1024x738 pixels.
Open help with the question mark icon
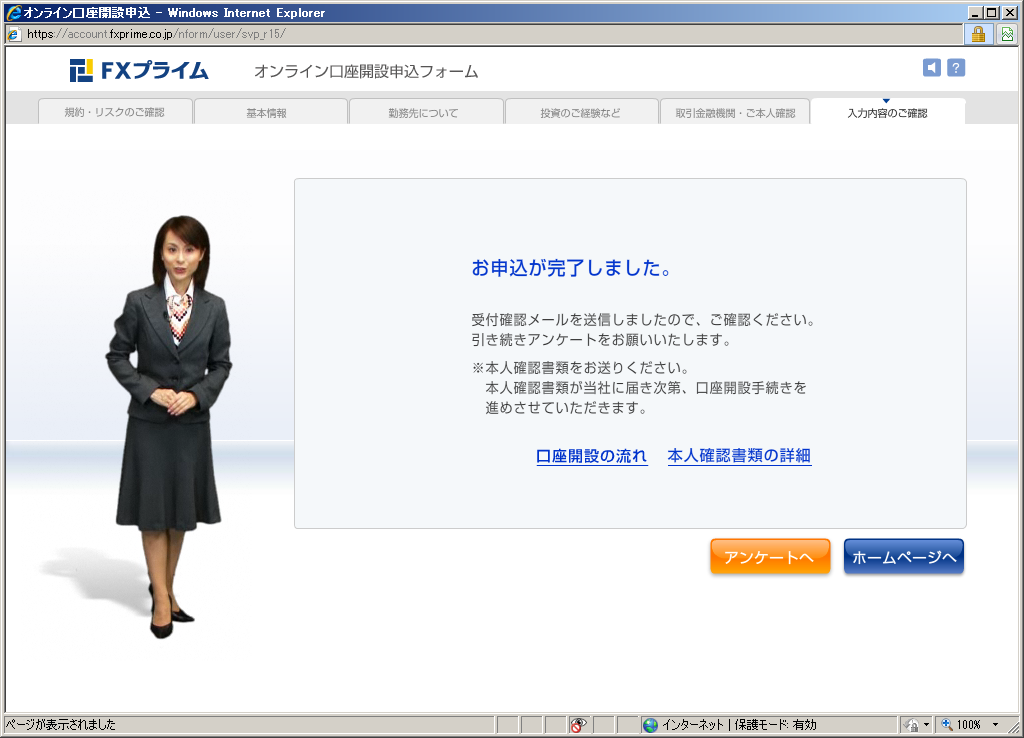[956, 68]
